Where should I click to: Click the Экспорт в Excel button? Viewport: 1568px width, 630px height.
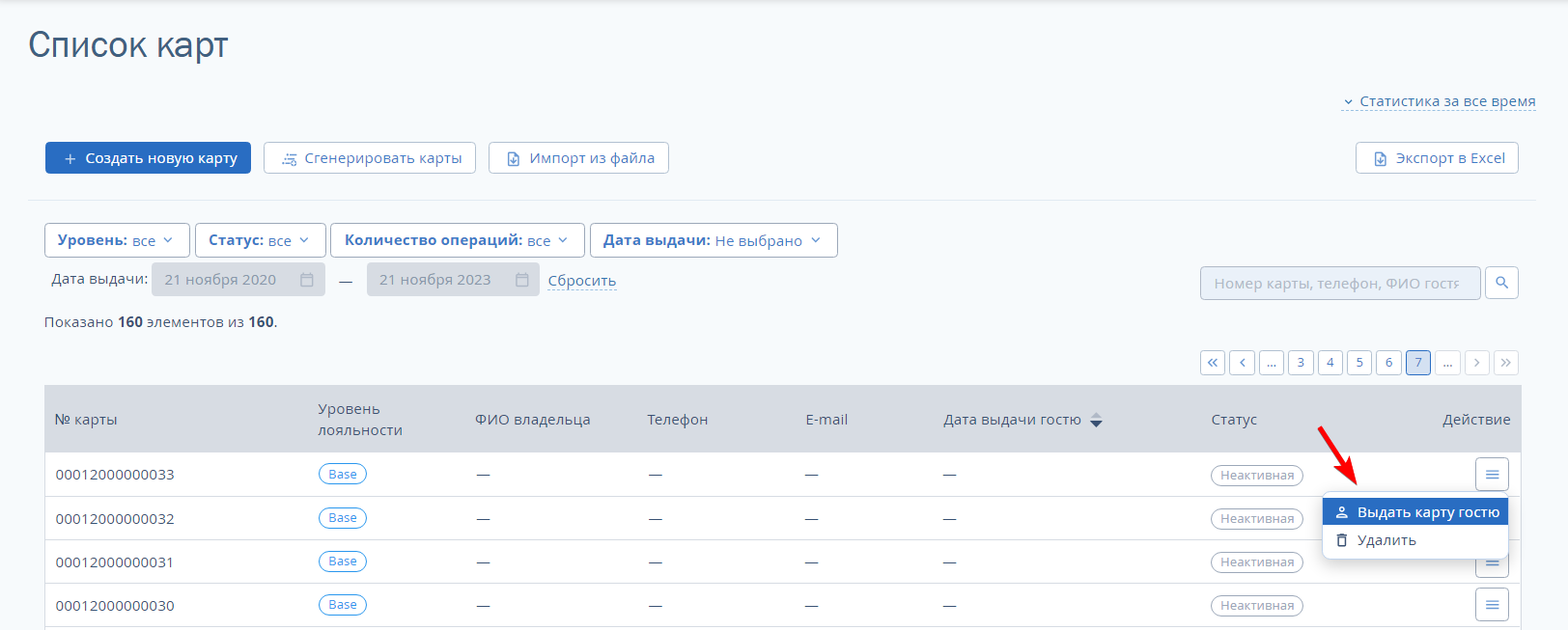point(1437,158)
